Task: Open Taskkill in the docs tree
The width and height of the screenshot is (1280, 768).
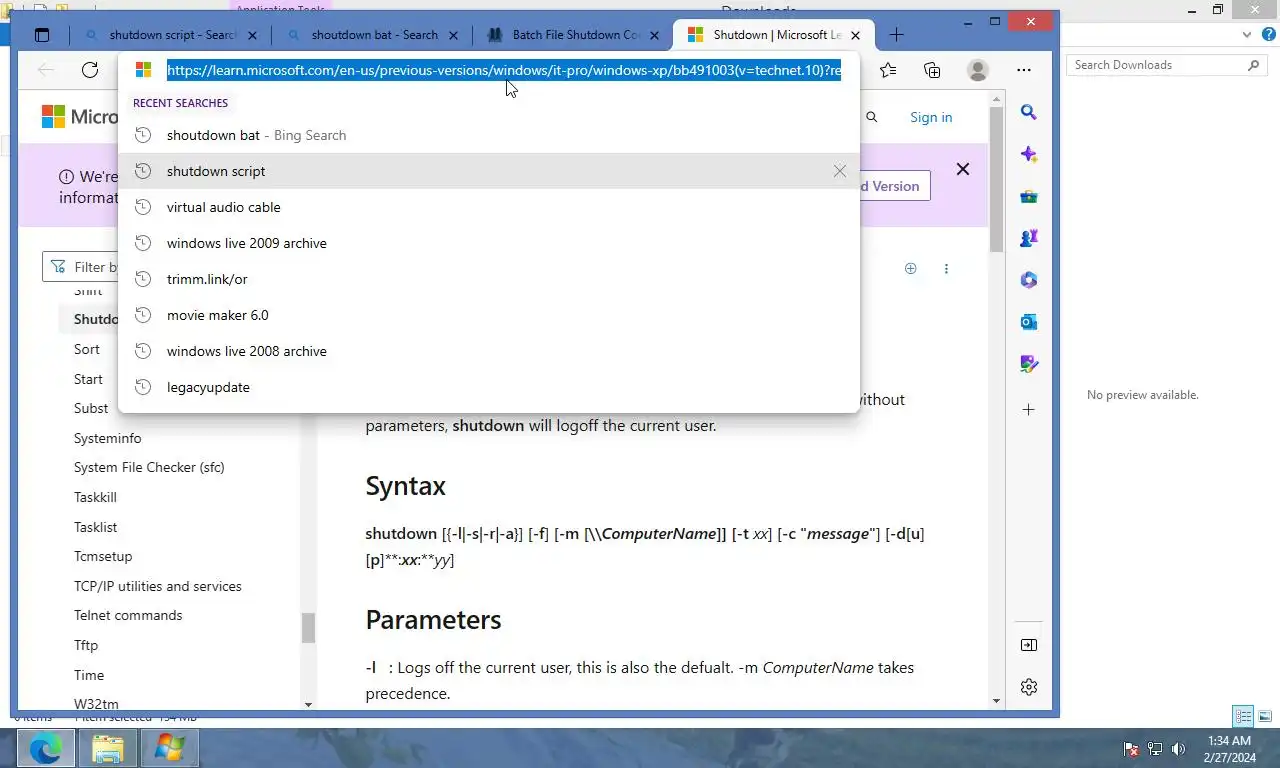Action: (95, 497)
